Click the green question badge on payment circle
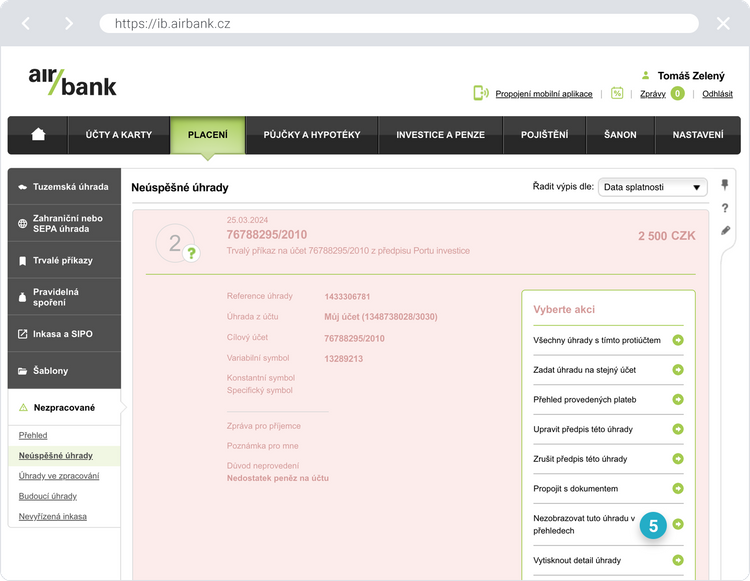The width and height of the screenshot is (750, 581). pos(192,253)
